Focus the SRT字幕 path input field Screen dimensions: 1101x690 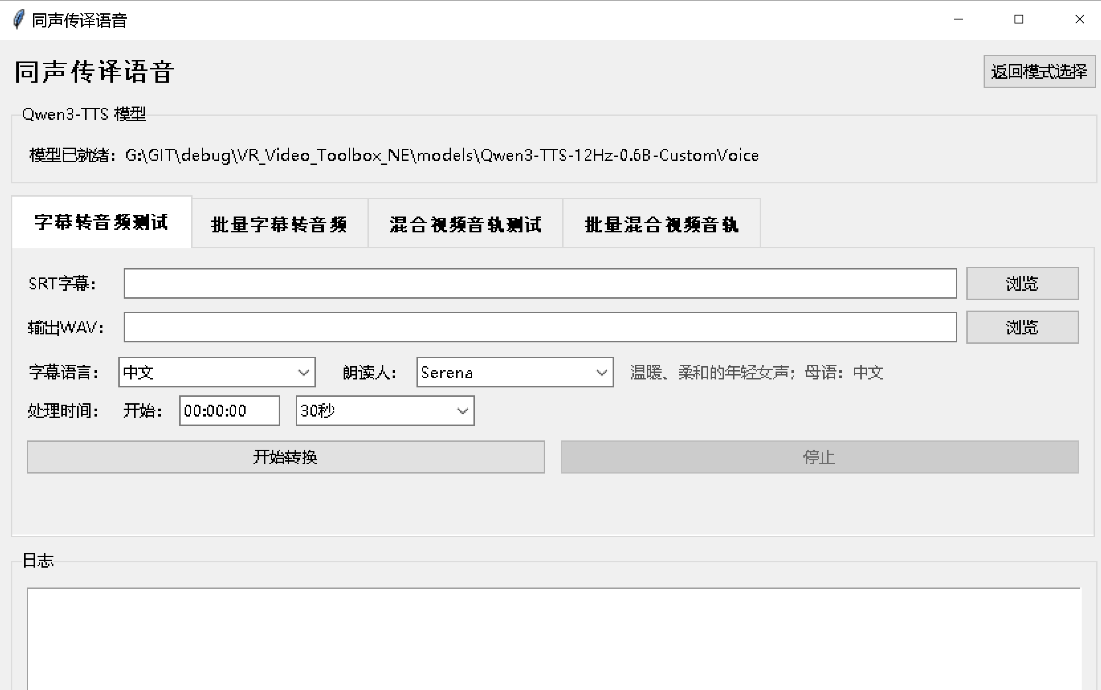(540, 284)
